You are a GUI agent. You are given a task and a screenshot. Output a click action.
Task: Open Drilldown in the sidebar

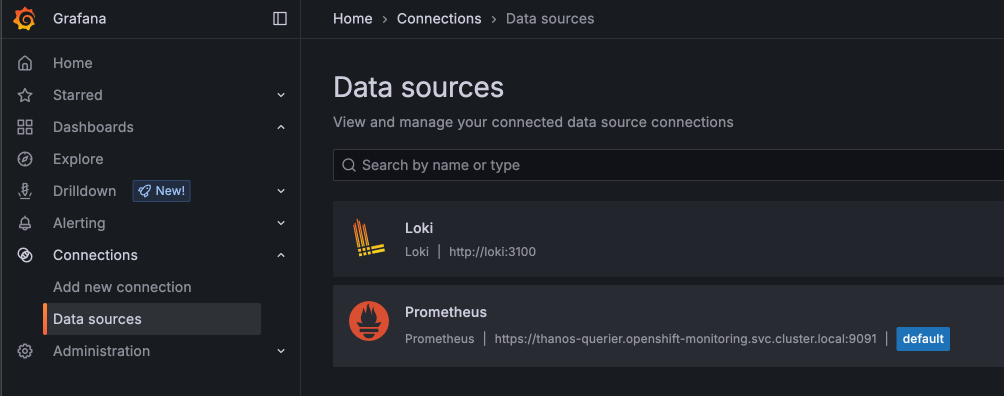coord(85,191)
